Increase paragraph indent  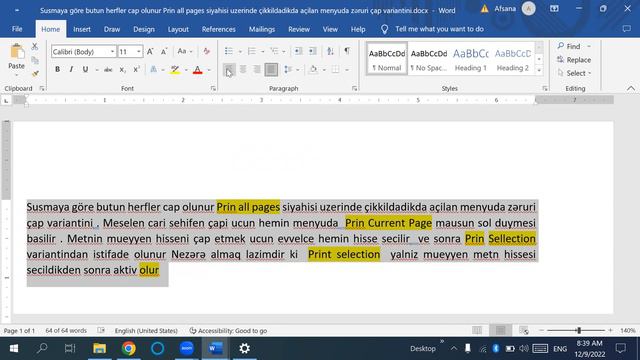[313, 51]
